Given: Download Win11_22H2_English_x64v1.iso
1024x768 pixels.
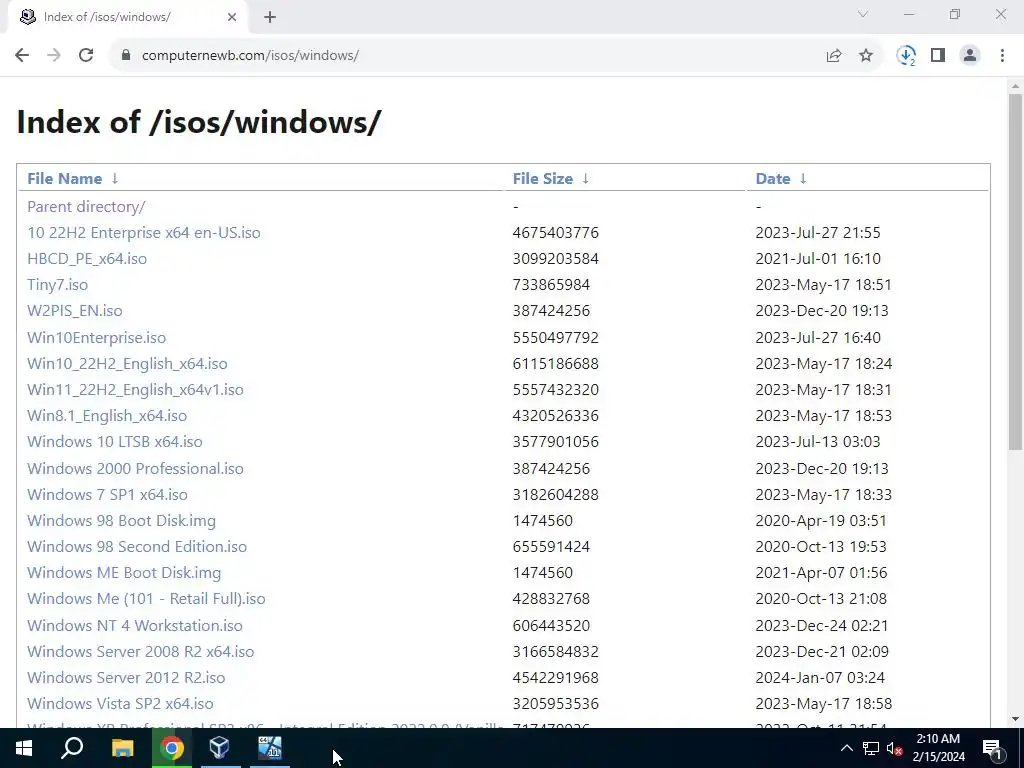Looking at the screenshot, I should (135, 390).
